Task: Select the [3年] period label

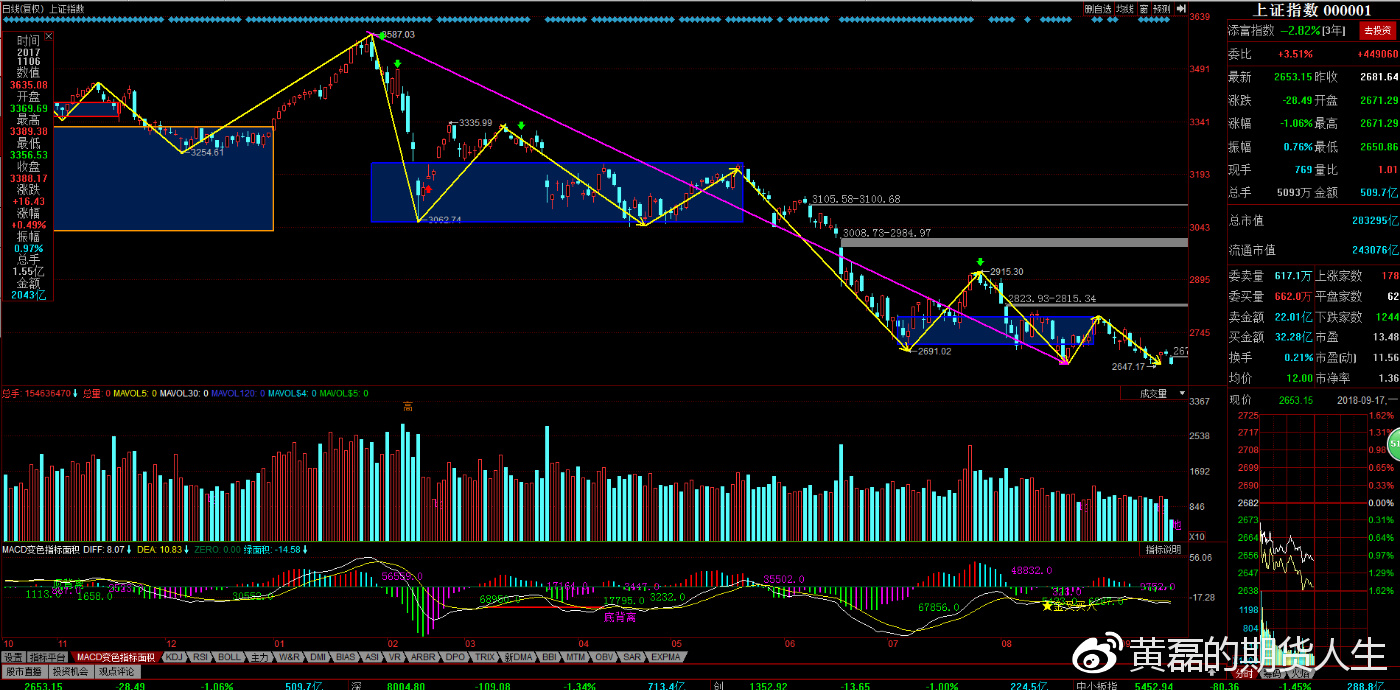Action: click(x=1333, y=31)
